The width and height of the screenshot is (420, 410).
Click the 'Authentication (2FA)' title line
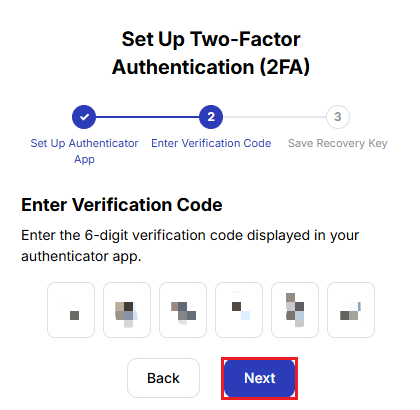211,67
